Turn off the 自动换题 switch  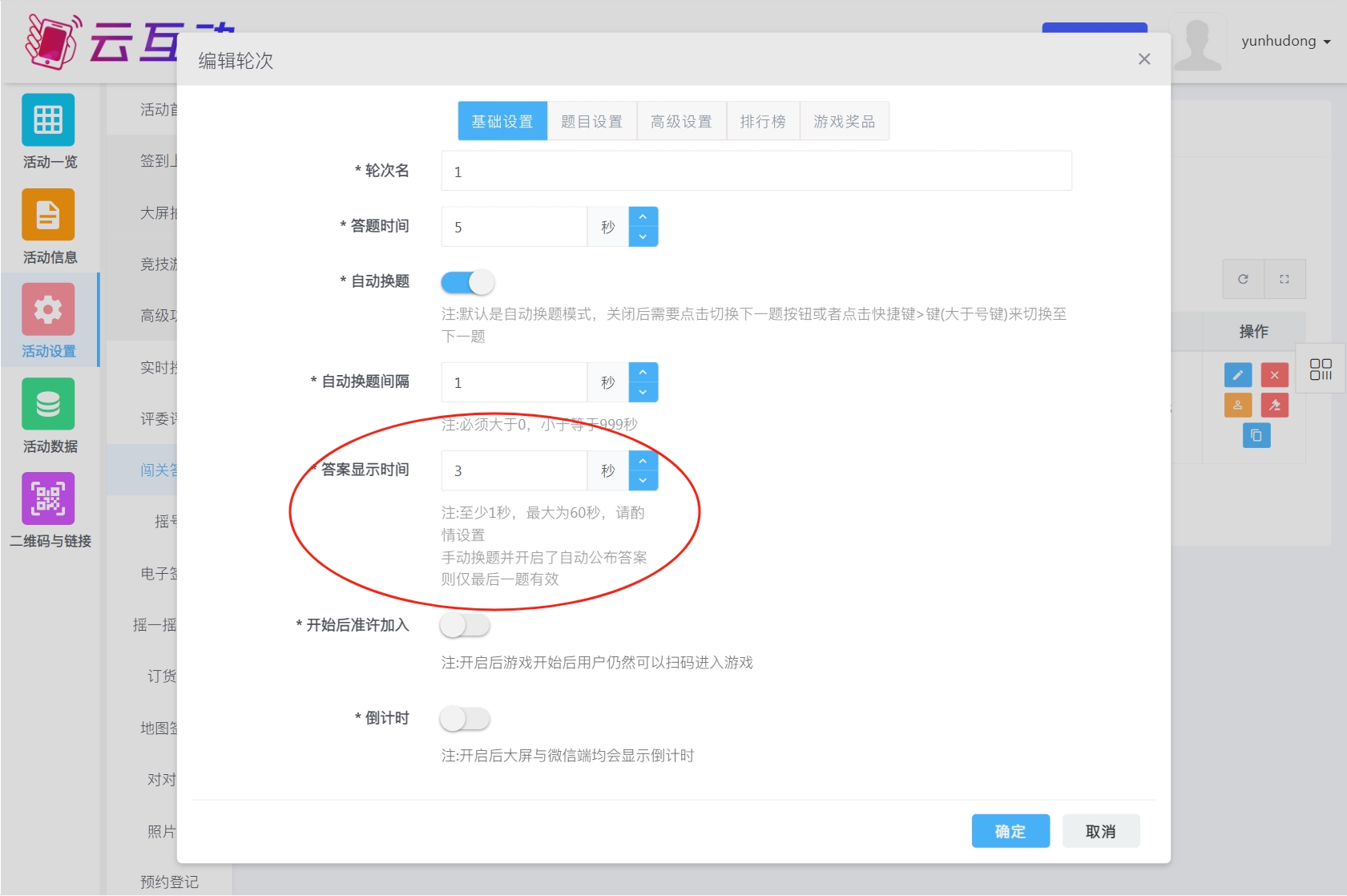467,282
